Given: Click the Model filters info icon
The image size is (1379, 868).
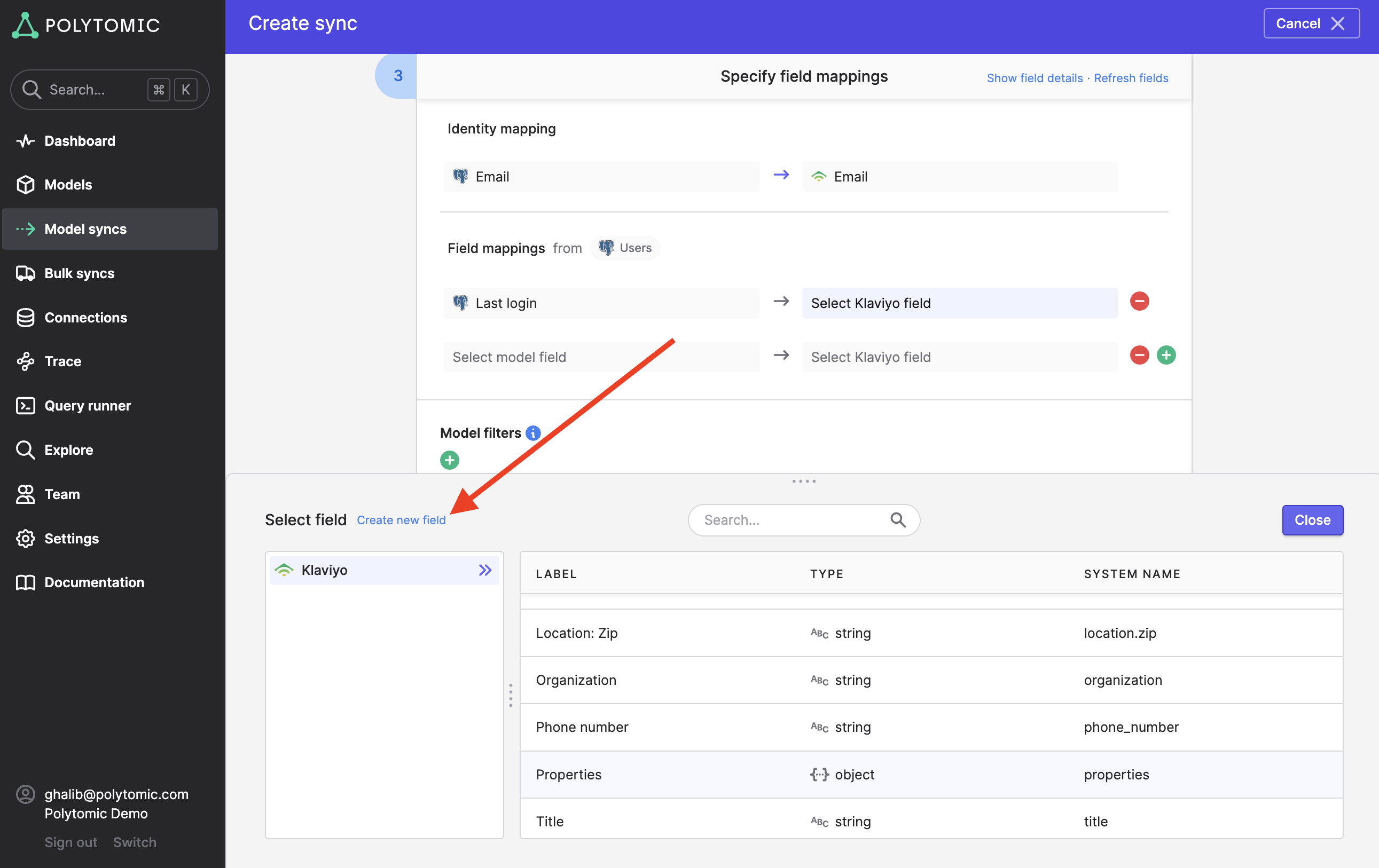Looking at the screenshot, I should coord(533,433).
